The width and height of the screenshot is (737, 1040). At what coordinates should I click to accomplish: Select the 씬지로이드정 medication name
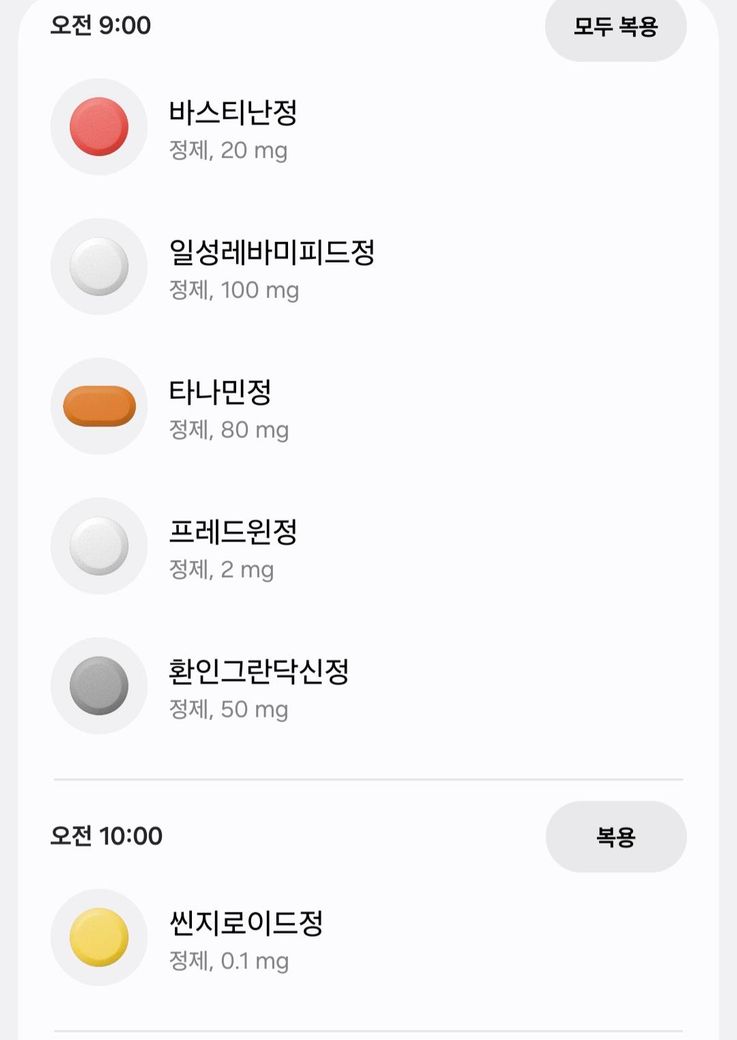(x=246, y=922)
